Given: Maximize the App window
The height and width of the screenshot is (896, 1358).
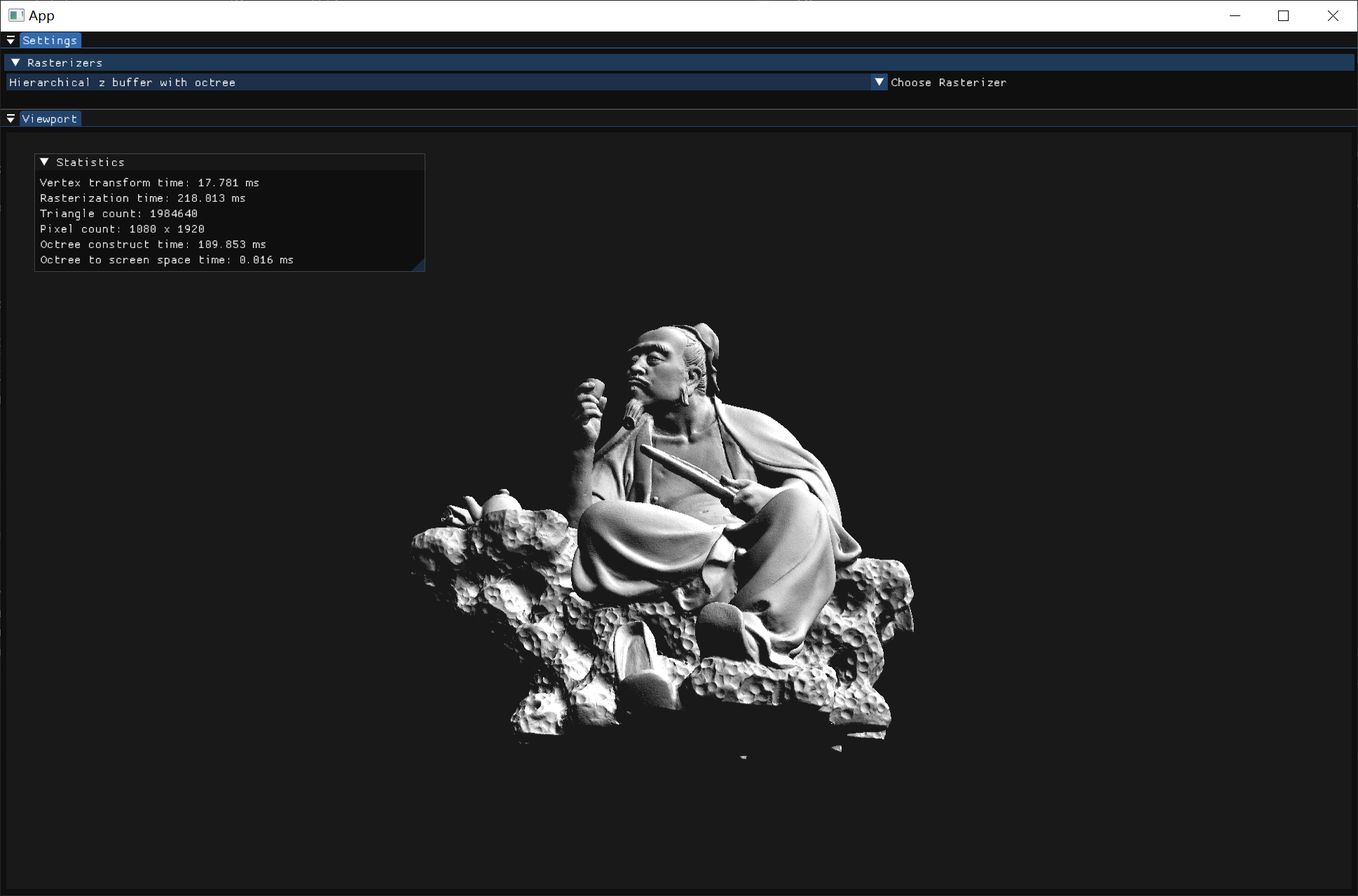Looking at the screenshot, I should click(x=1283, y=15).
